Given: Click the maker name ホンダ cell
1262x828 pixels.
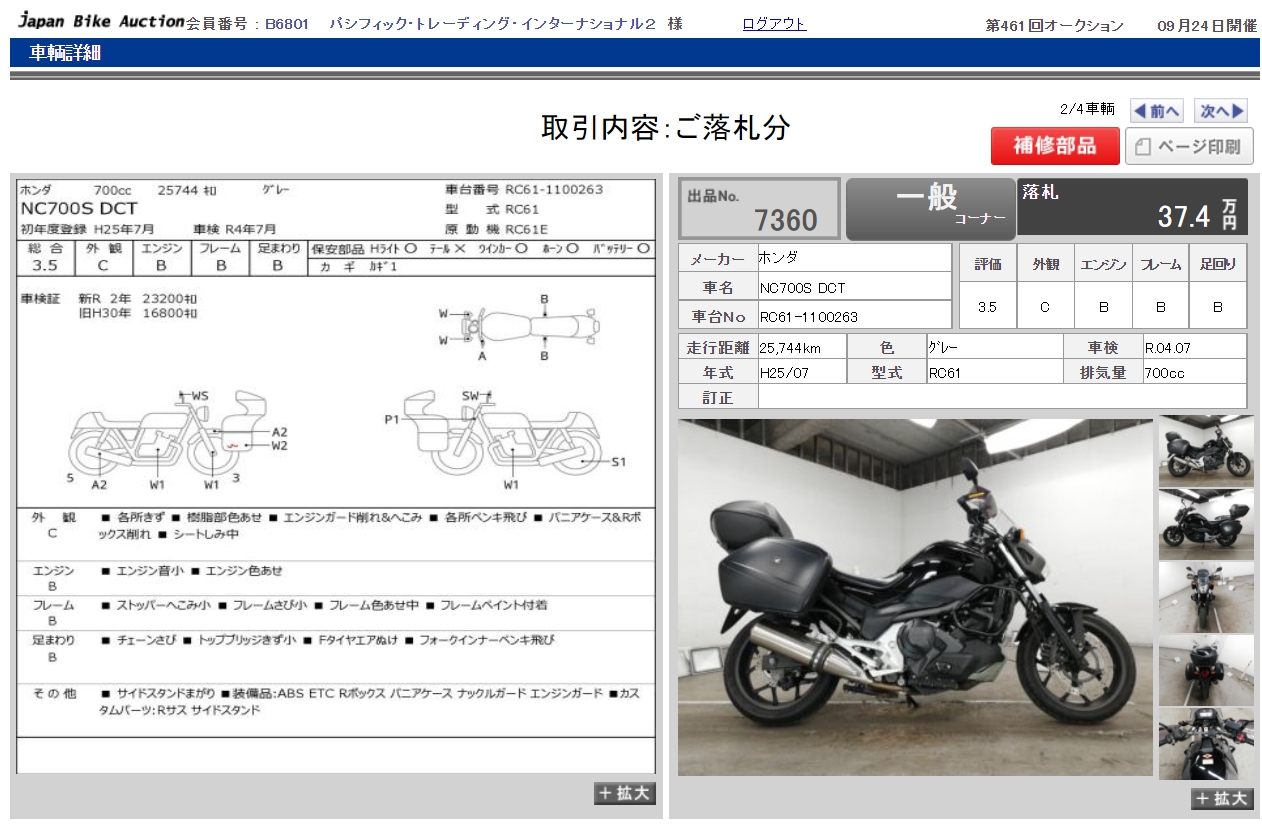Looking at the screenshot, I should [x=854, y=258].
